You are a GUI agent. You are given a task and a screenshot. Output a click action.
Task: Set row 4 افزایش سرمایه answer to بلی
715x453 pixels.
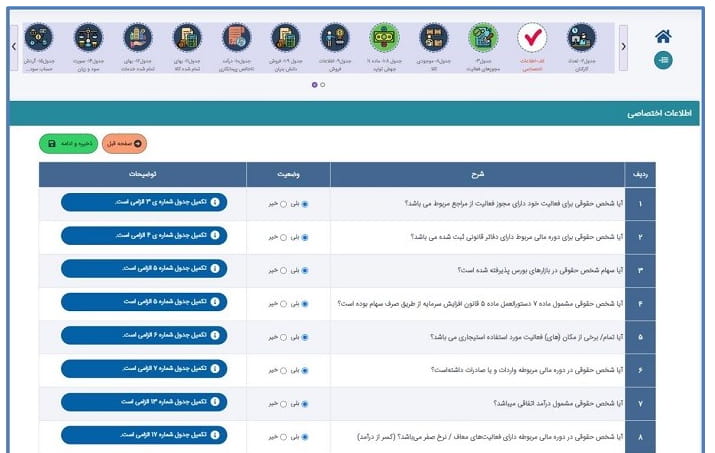click(x=305, y=304)
